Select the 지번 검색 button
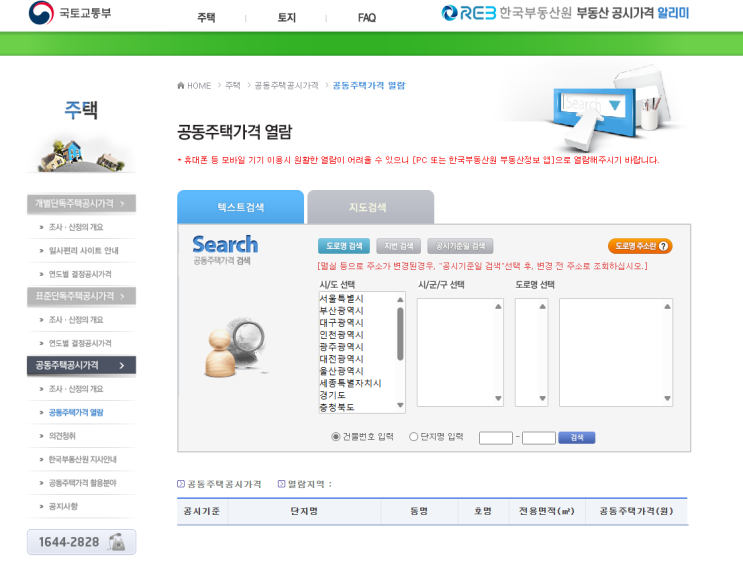This screenshot has height=576, width=743. coord(399,246)
